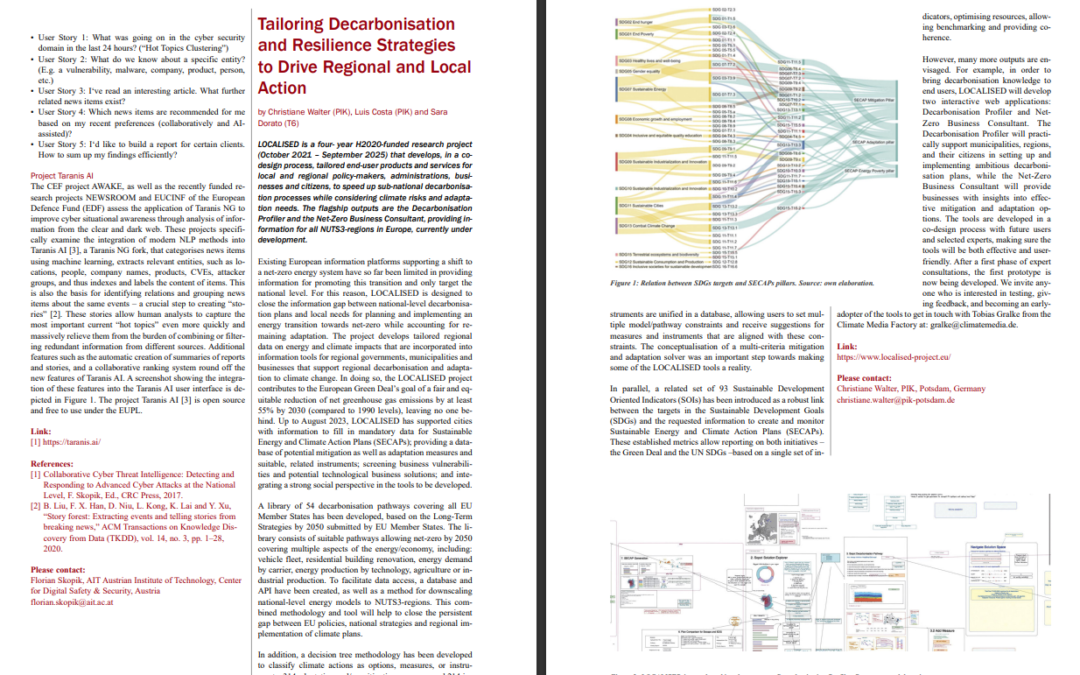Viewport: 1080px width, 675px height.
Task: Click the paragraph starting 'In parallel, a related set'
Action: coord(717,421)
